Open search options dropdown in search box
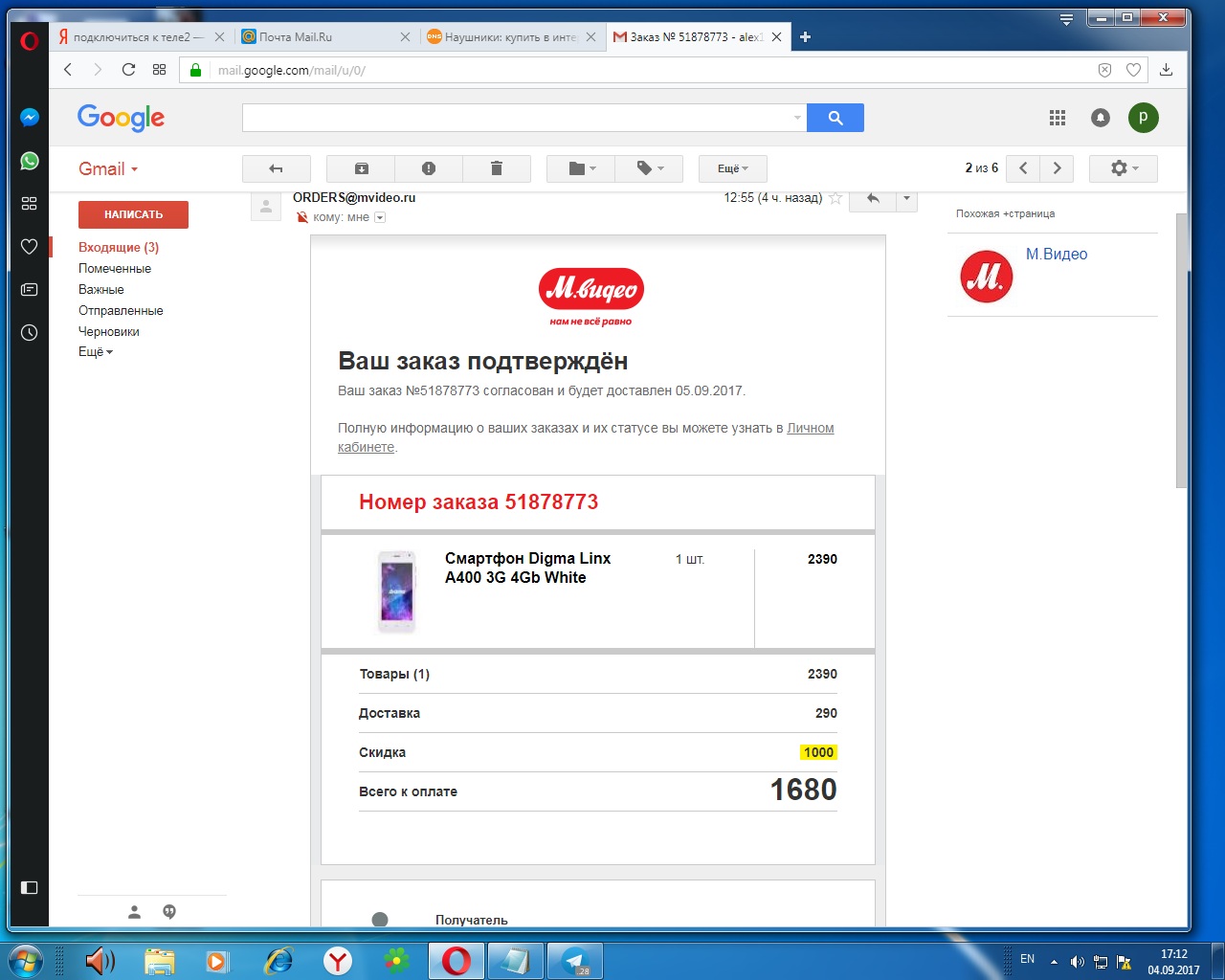The height and width of the screenshot is (980, 1225). [x=797, y=118]
